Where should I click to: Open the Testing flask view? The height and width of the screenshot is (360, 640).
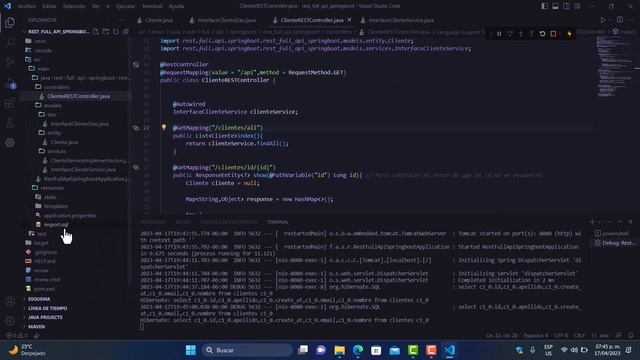pyautogui.click(x=10, y=123)
